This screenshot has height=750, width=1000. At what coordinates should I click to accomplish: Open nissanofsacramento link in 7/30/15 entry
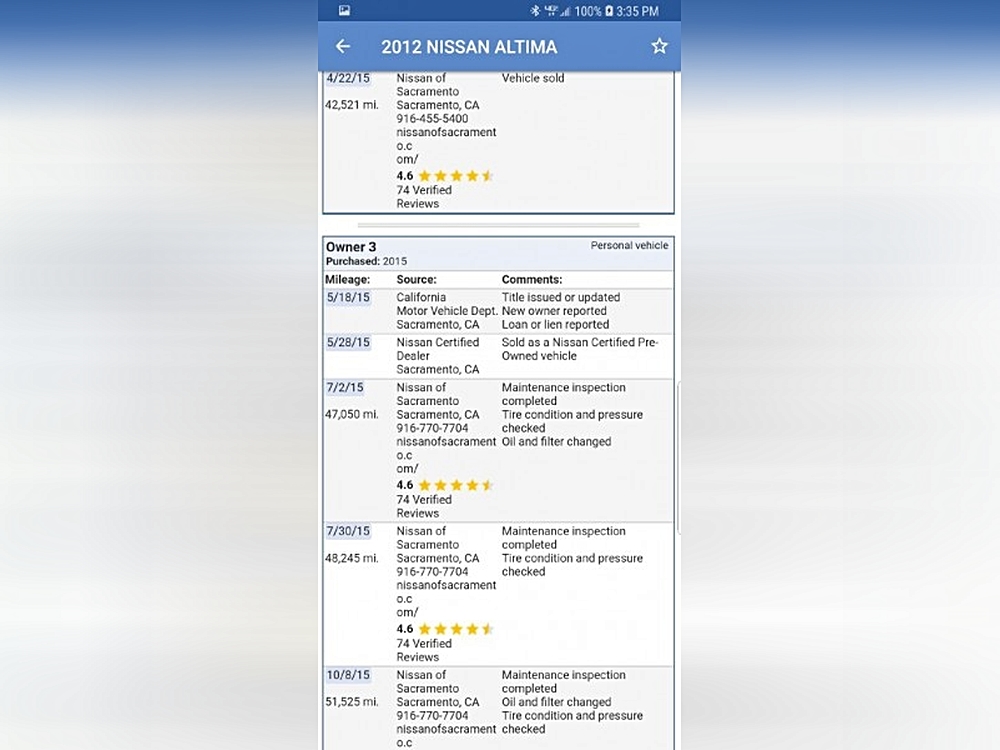point(446,599)
